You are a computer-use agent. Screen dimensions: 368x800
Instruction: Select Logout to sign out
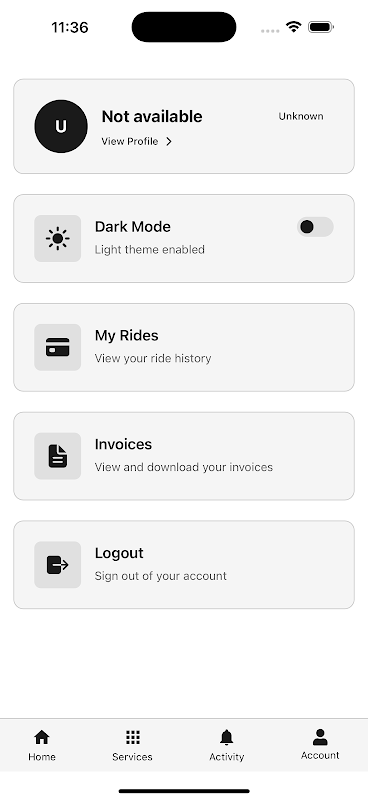click(184, 565)
